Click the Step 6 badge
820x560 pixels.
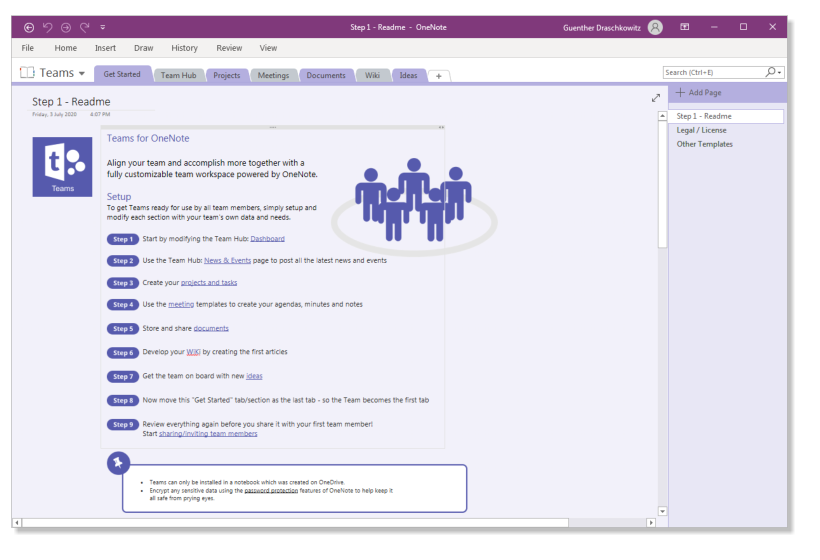pyautogui.click(x=123, y=352)
